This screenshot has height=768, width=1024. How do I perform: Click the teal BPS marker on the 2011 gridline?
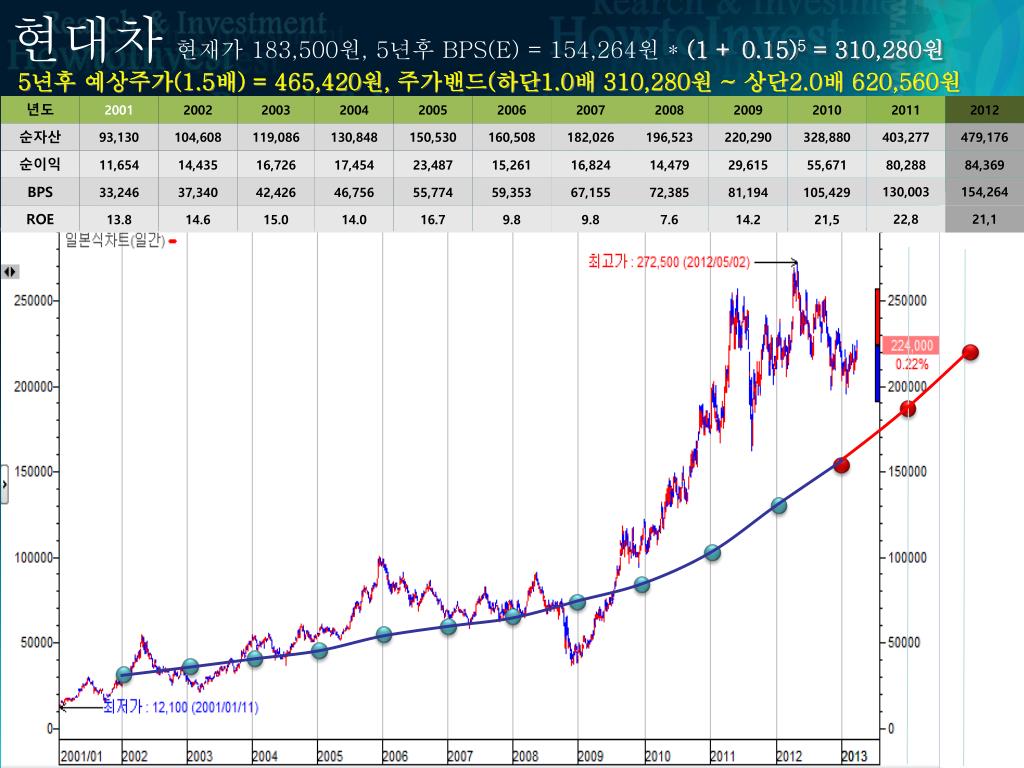(x=712, y=553)
